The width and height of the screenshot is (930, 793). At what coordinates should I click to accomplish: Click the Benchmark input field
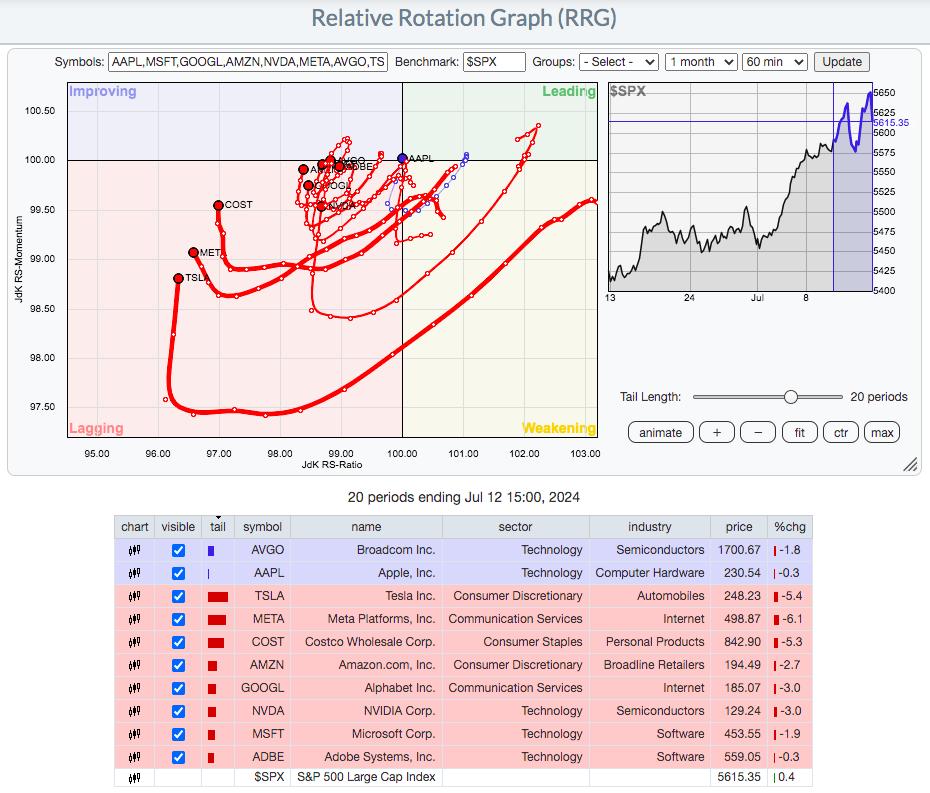click(494, 62)
